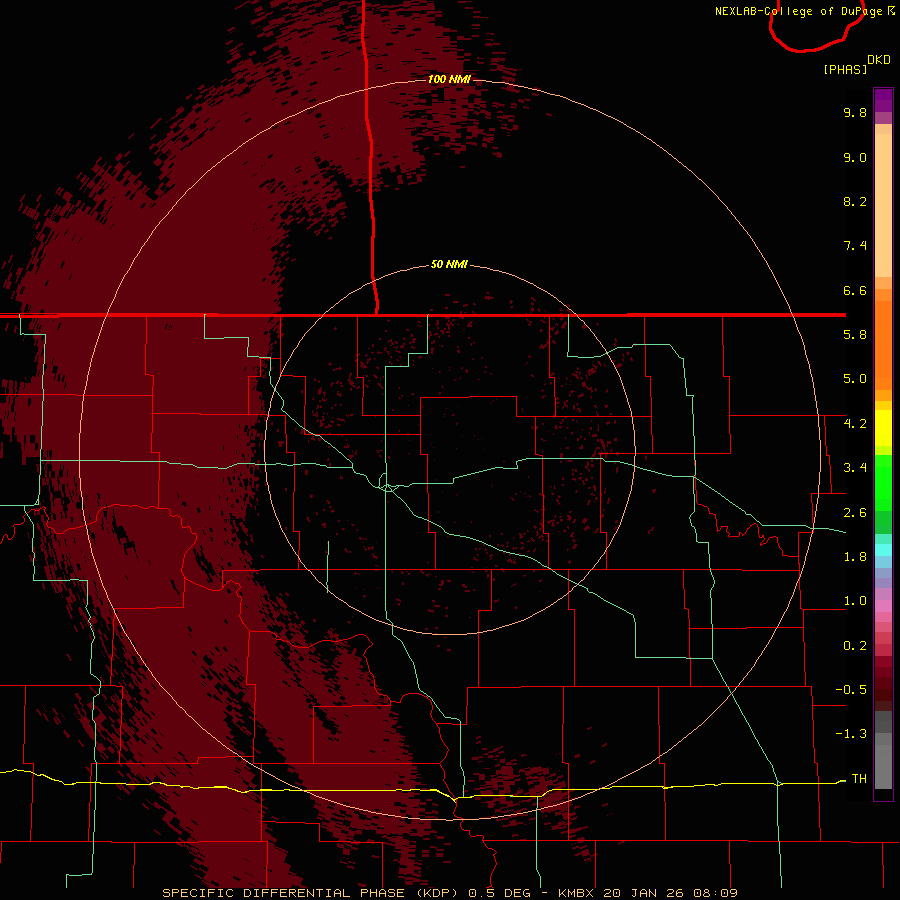Click the 5.8 scale value
Image resolution: width=900 pixels, height=900 pixels.
pos(855,335)
